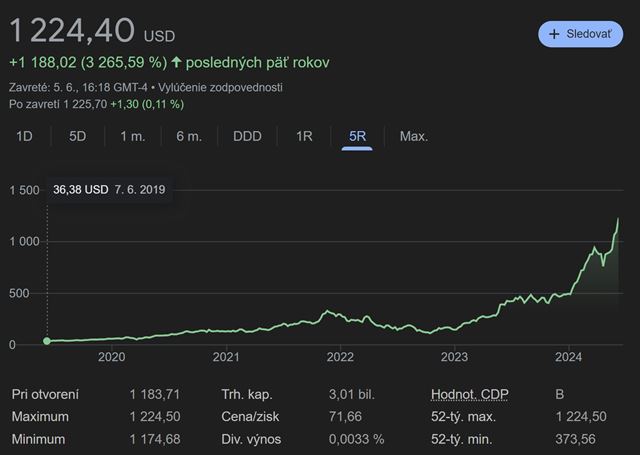640x455 pixels.
Task: Click the dividend yield 0,0033 %
Action: 356,439
